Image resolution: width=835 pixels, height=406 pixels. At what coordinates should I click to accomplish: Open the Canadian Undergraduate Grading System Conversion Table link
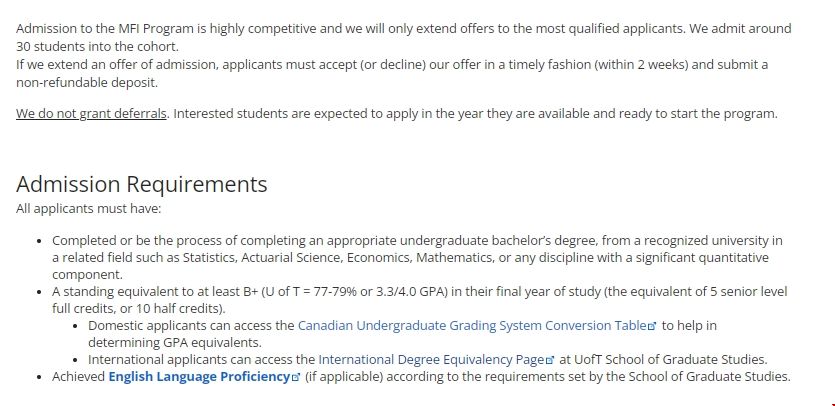pyautogui.click(x=472, y=326)
